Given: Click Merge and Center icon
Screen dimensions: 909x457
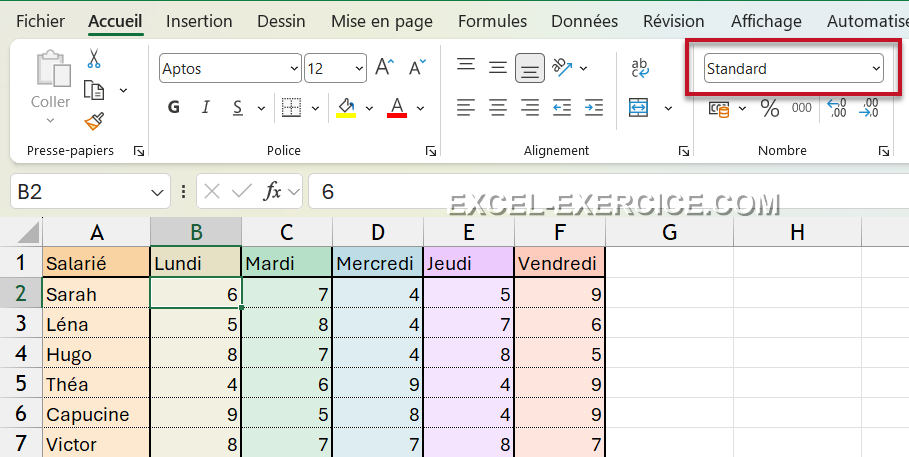Looking at the screenshot, I should [638, 107].
